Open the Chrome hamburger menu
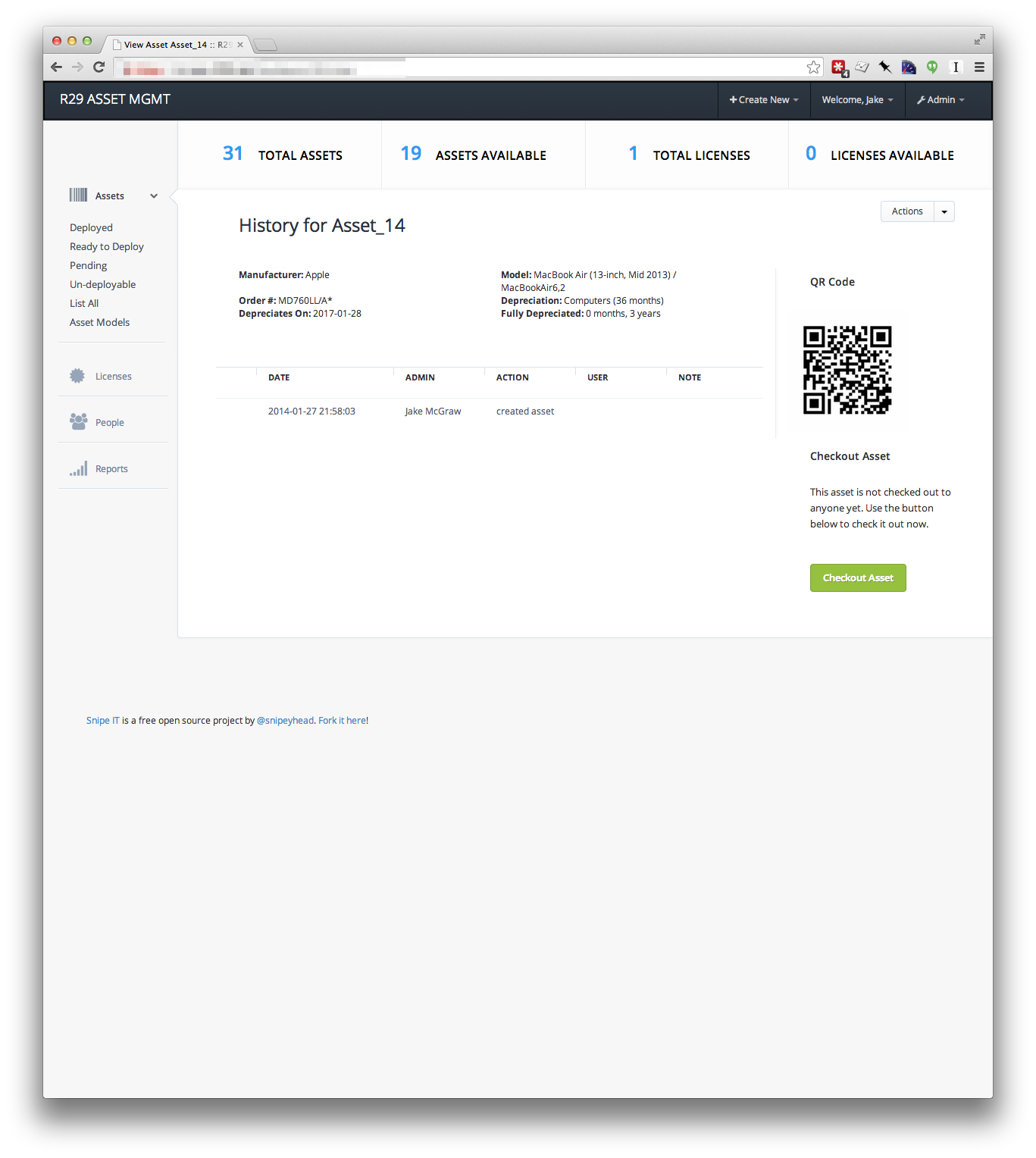 click(x=979, y=67)
